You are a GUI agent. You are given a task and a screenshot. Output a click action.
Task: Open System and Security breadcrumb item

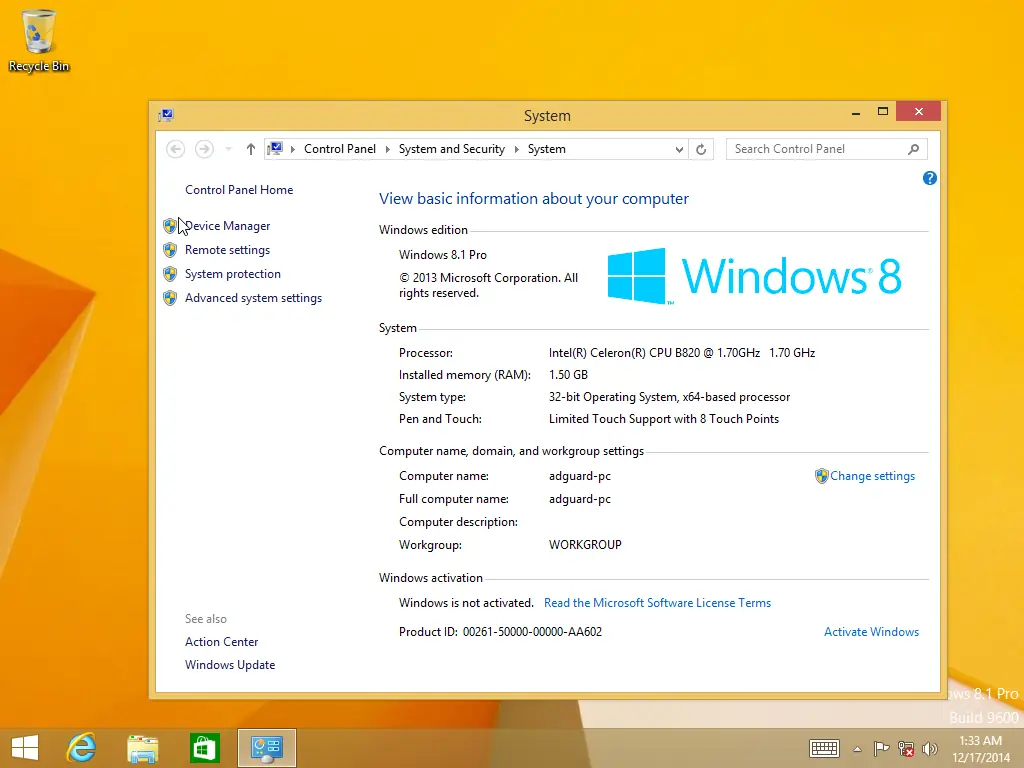tap(451, 148)
